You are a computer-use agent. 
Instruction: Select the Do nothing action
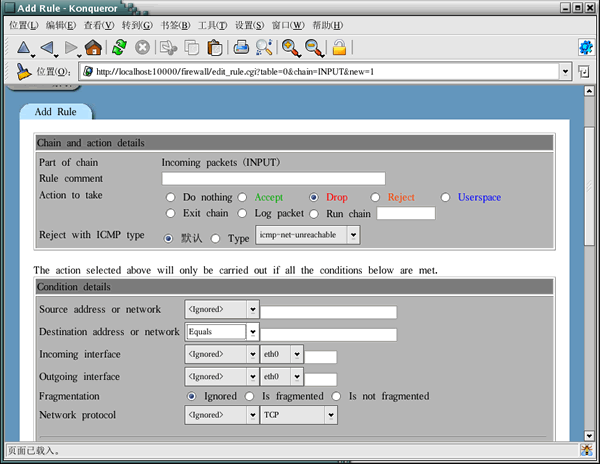[x=171, y=197]
